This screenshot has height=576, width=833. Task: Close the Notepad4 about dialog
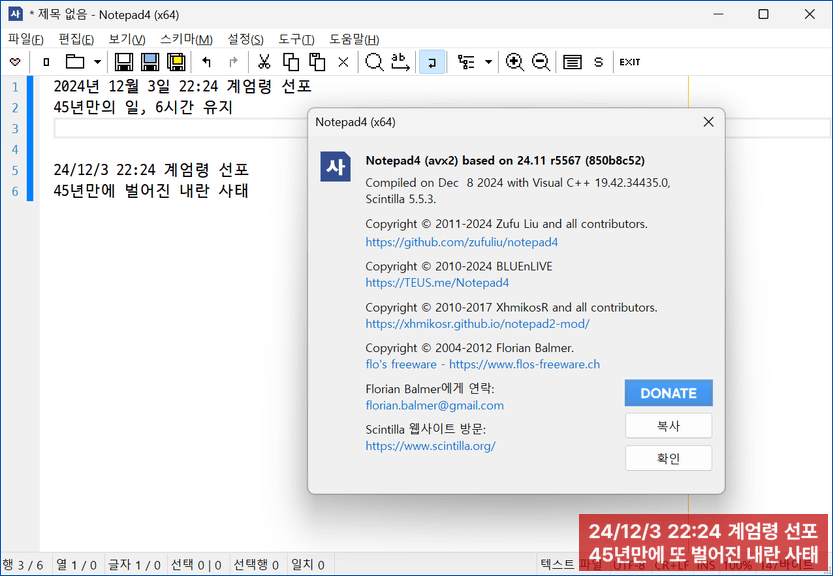(x=708, y=122)
